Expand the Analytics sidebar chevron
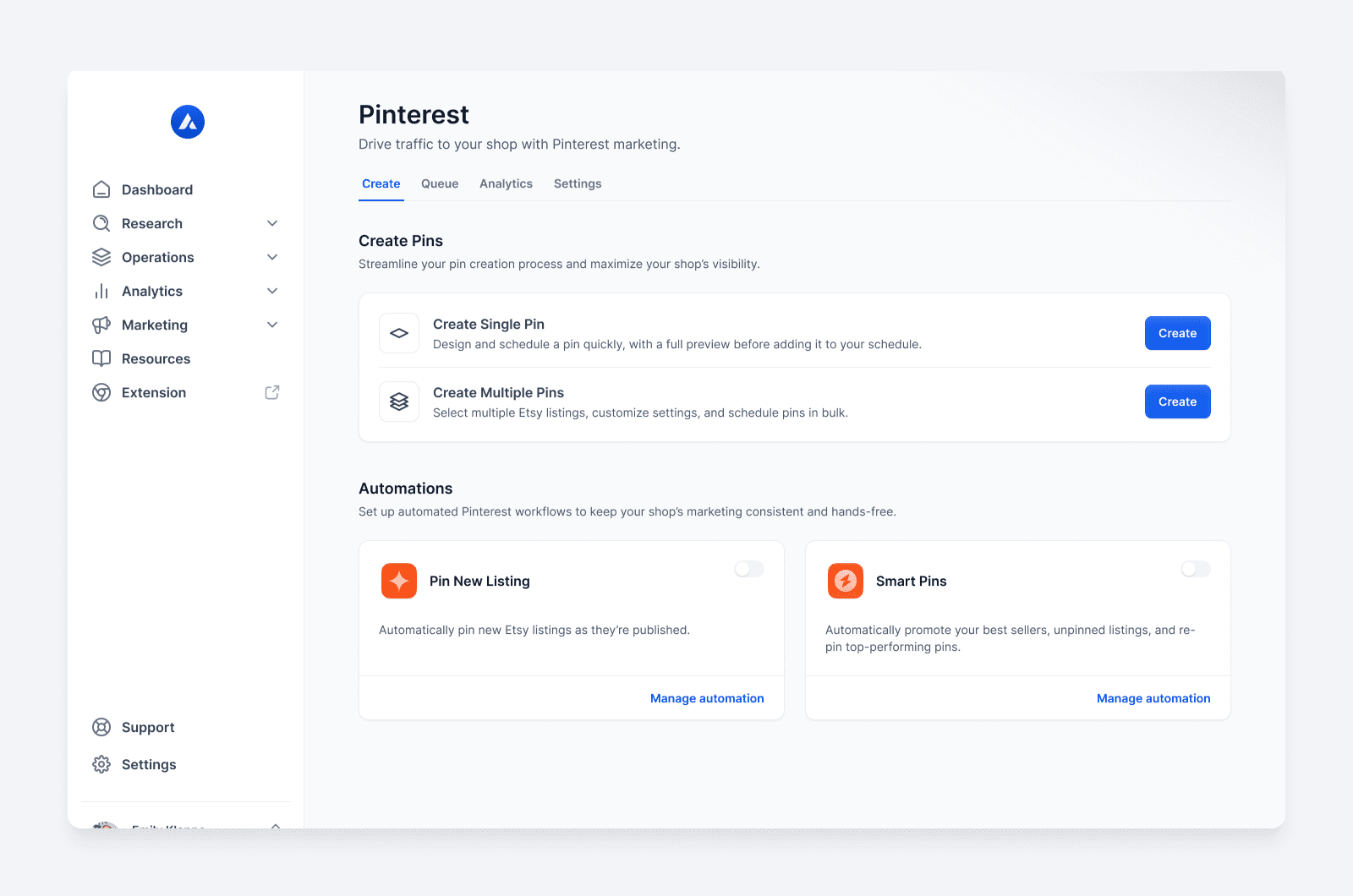 [x=272, y=291]
